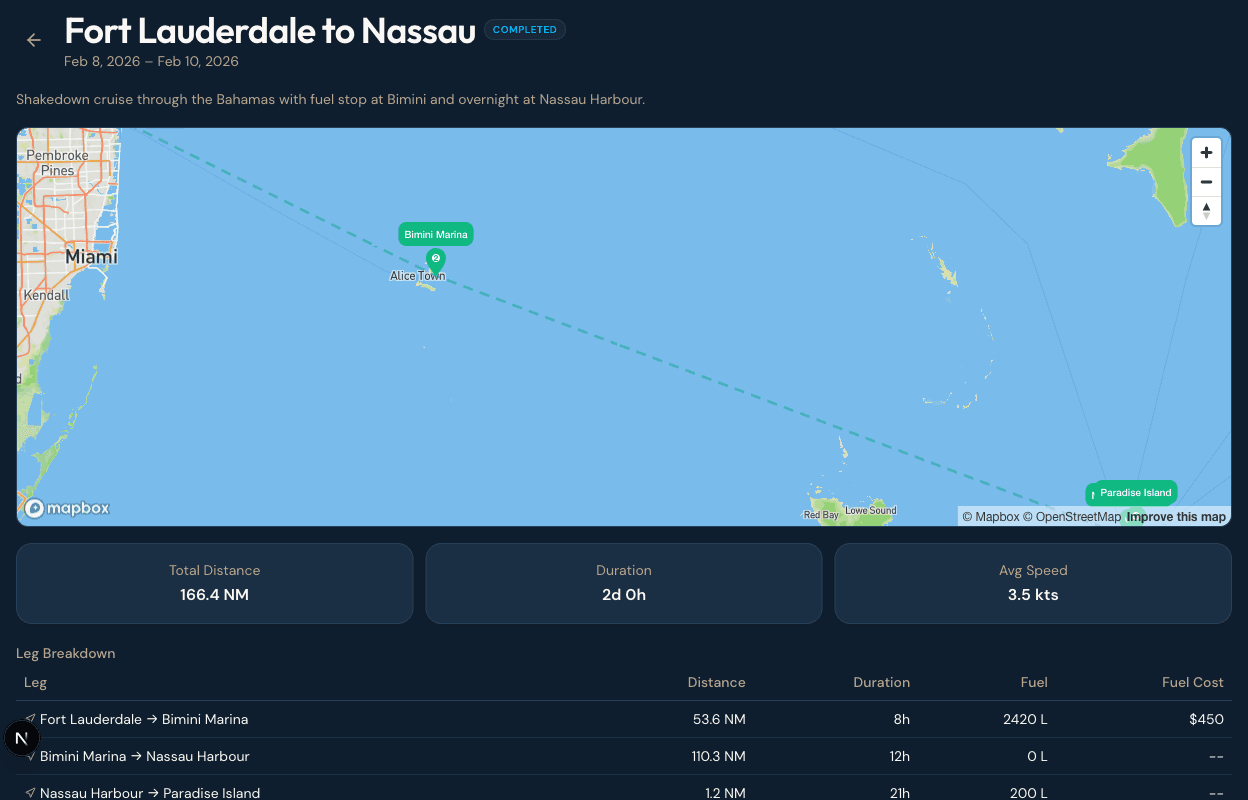Click the Fort Lauderdale leg arrow icon

click(x=30, y=719)
